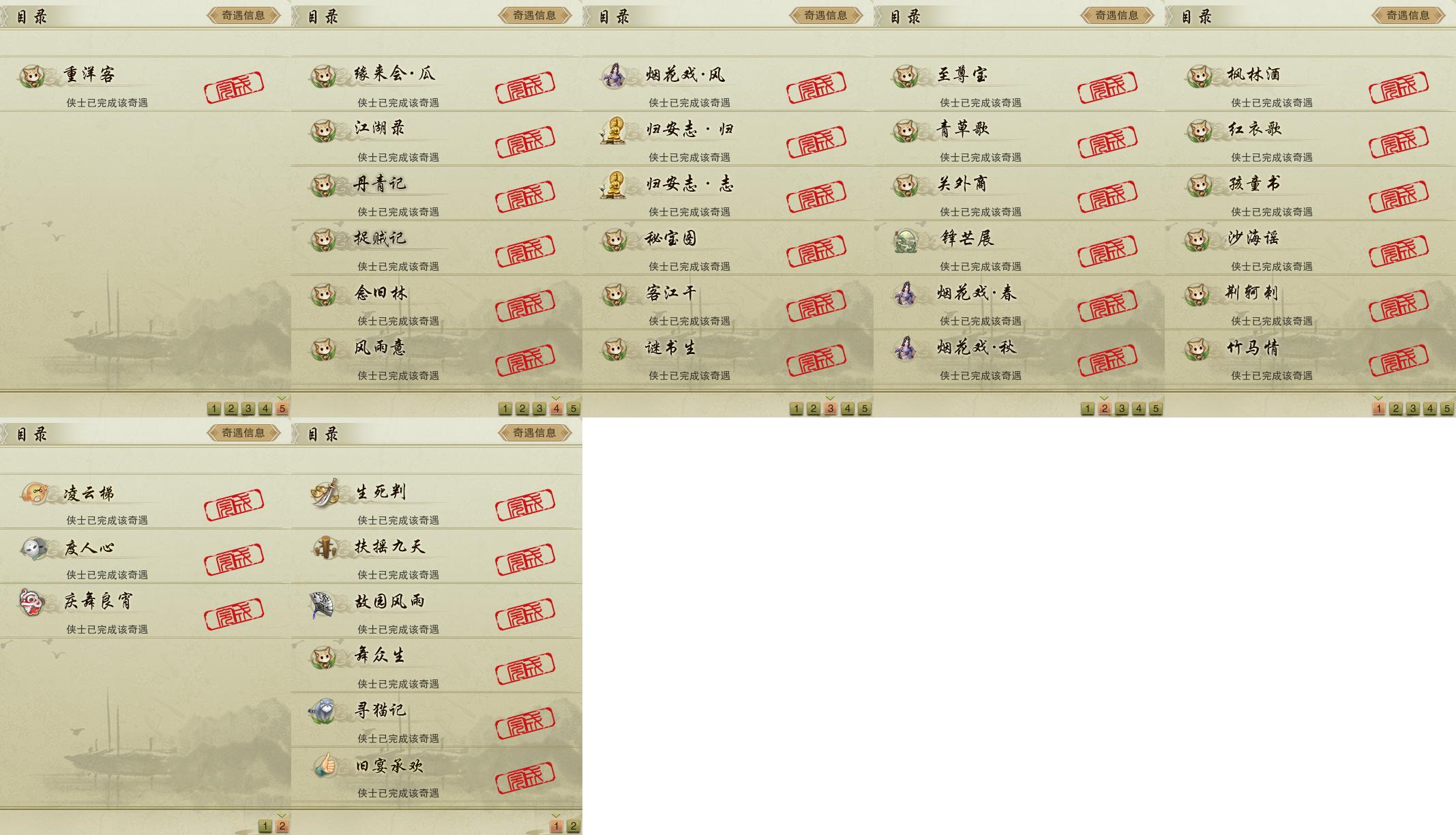Open the 江湖录 adventure entry
Viewport: 1456px width, 835px height.
click(436, 138)
